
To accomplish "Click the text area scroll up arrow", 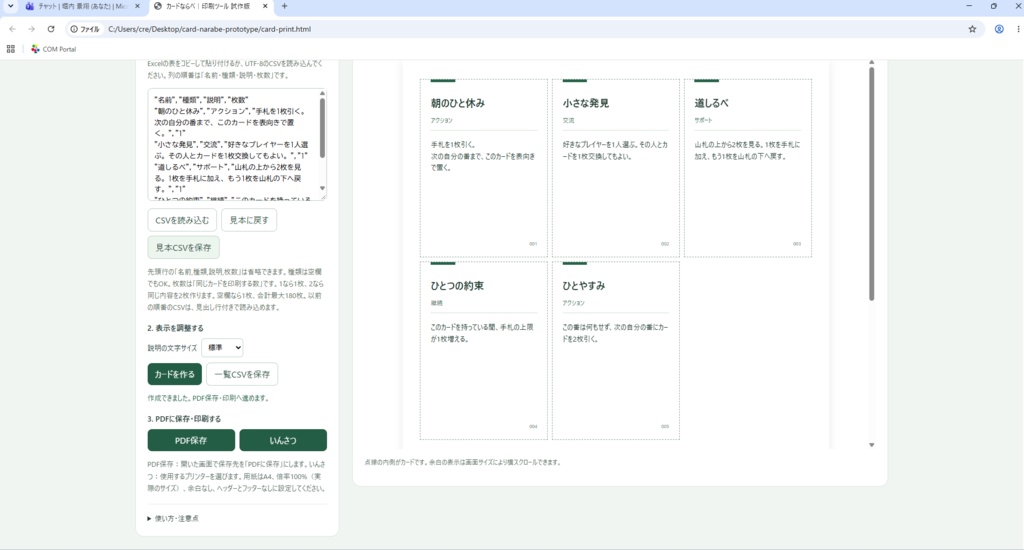I will pos(322,93).
